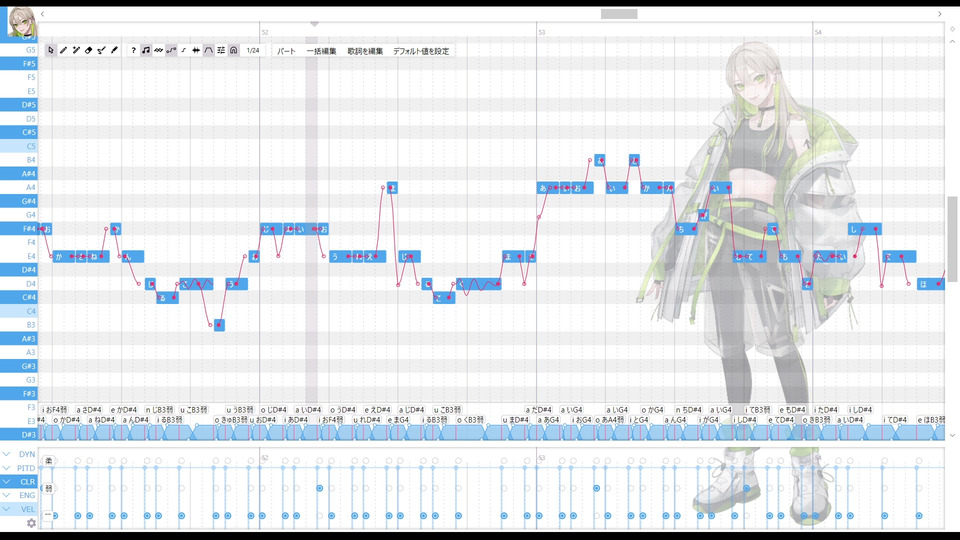The image size is (960, 540).
Task: Open the パート menu
Action: click(x=286, y=51)
